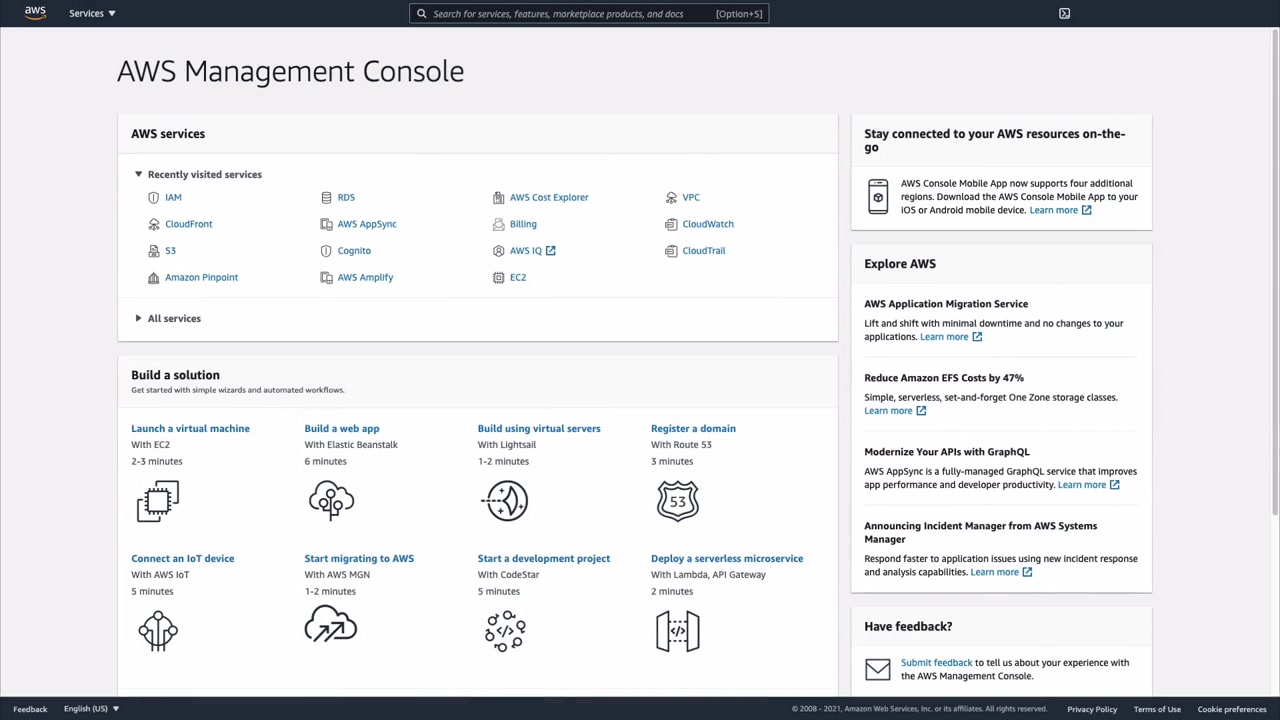Expand the All services section

167,318
